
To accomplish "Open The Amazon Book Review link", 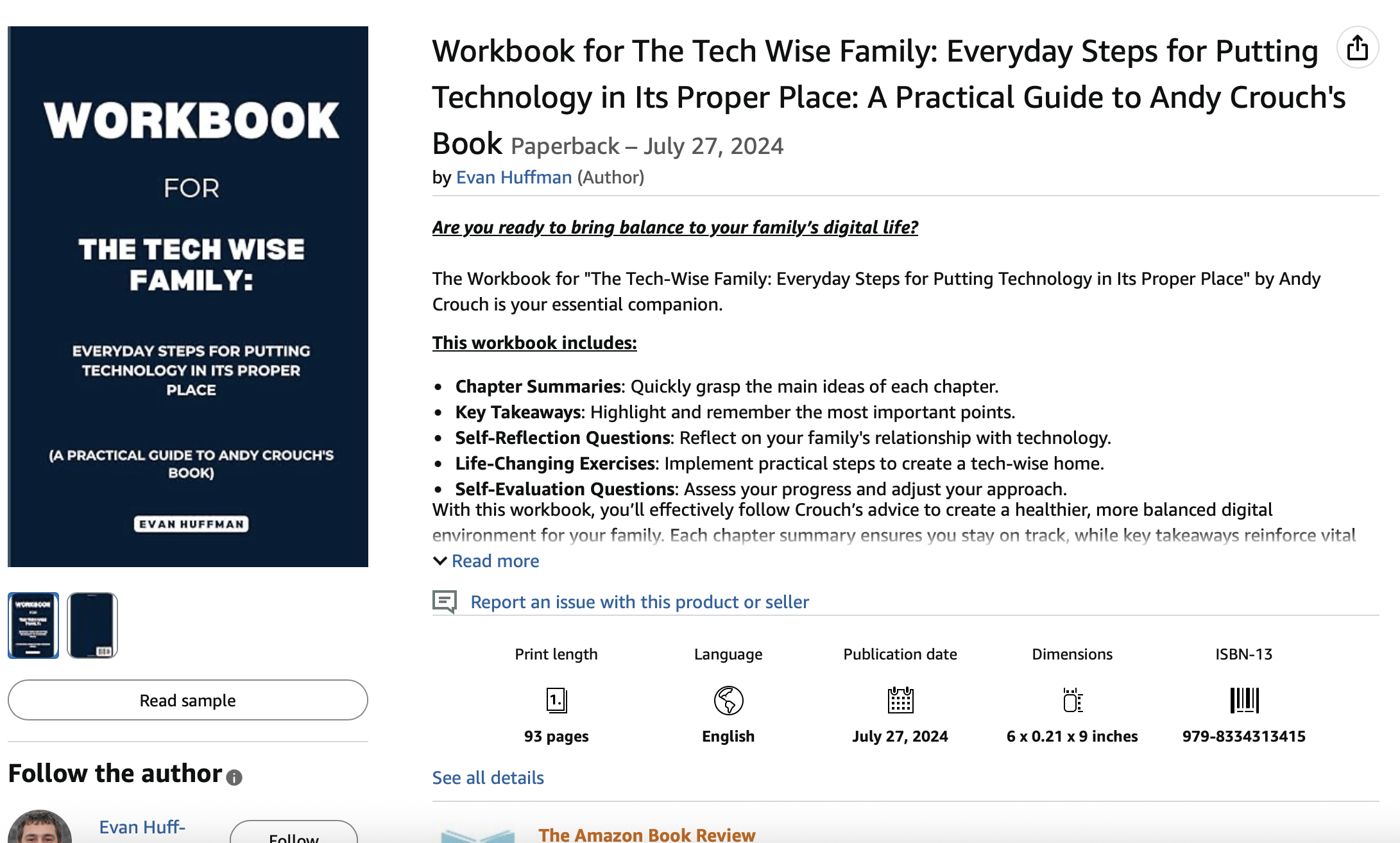I will pyautogui.click(x=646, y=834).
